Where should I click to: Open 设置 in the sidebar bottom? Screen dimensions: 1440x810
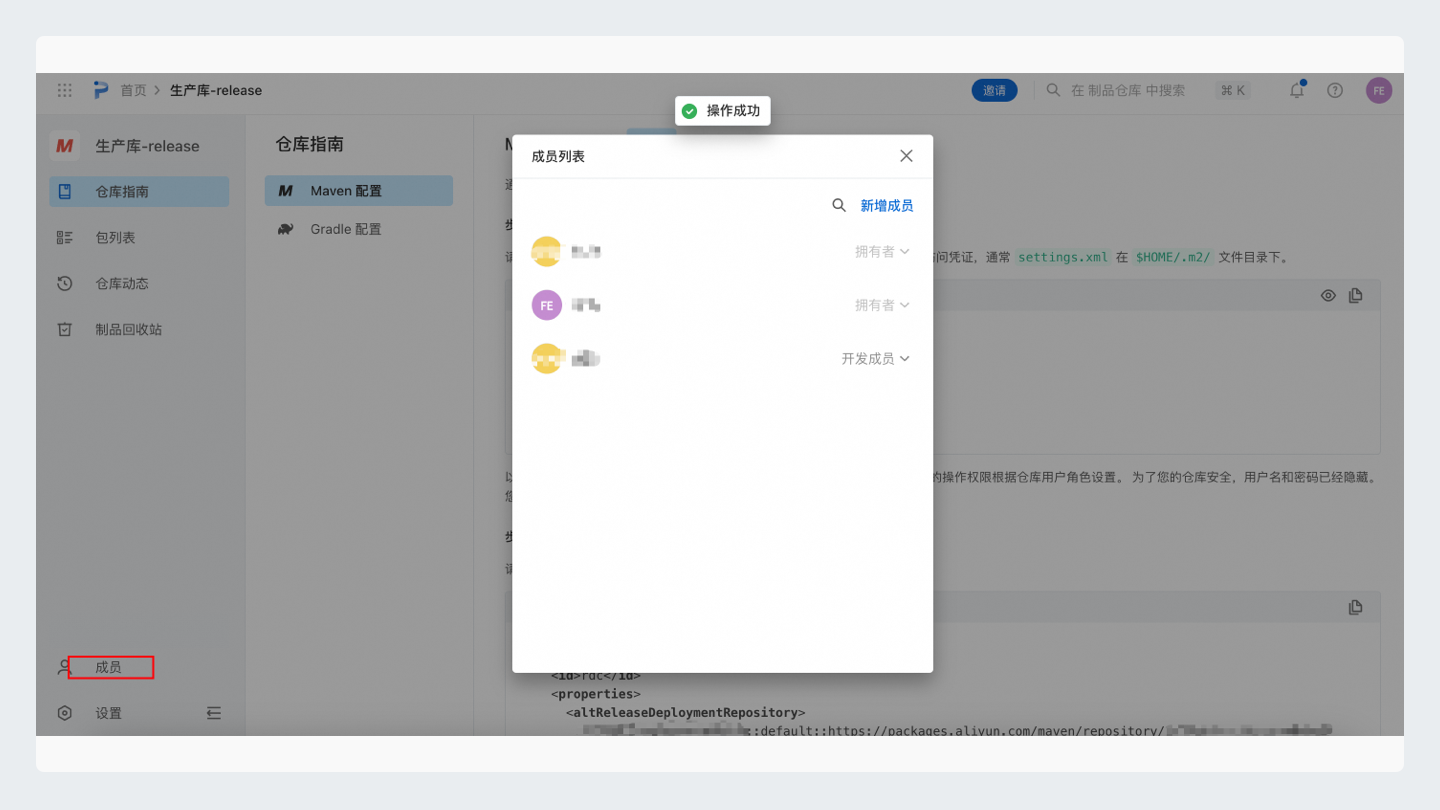pos(108,714)
